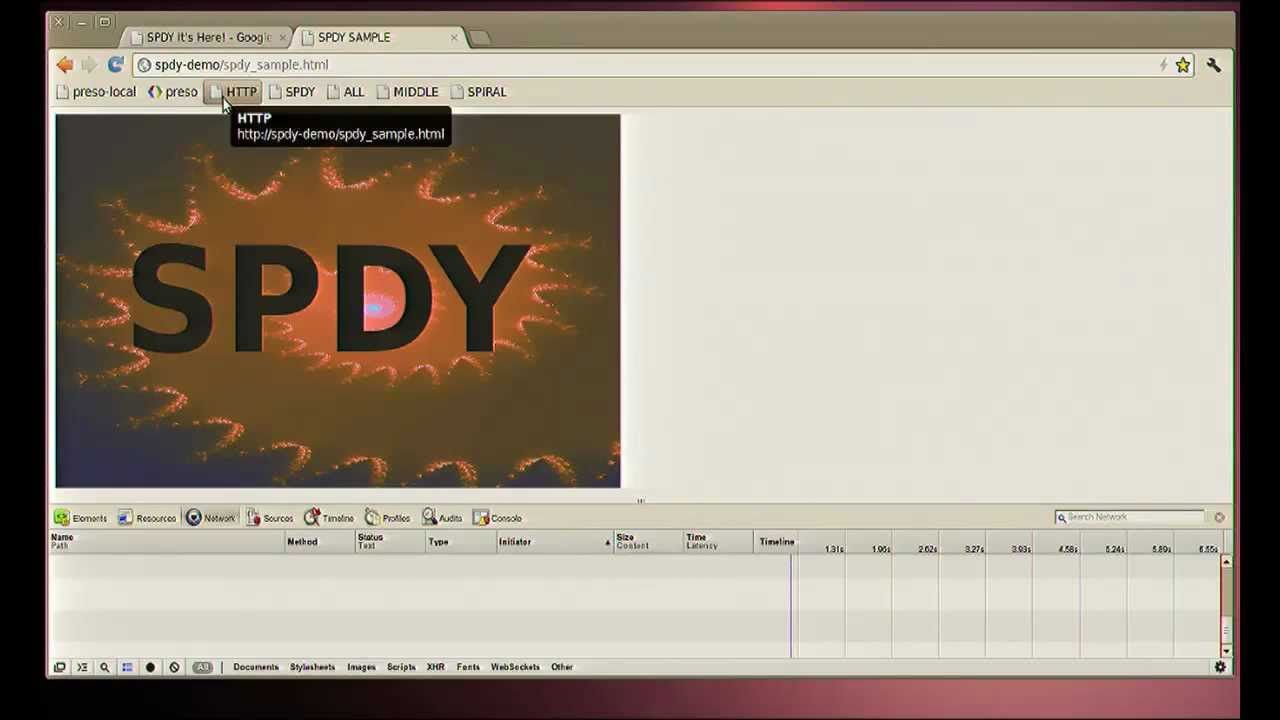1280x720 pixels.
Task: Open the preso bookmark
Action: click(x=173, y=92)
